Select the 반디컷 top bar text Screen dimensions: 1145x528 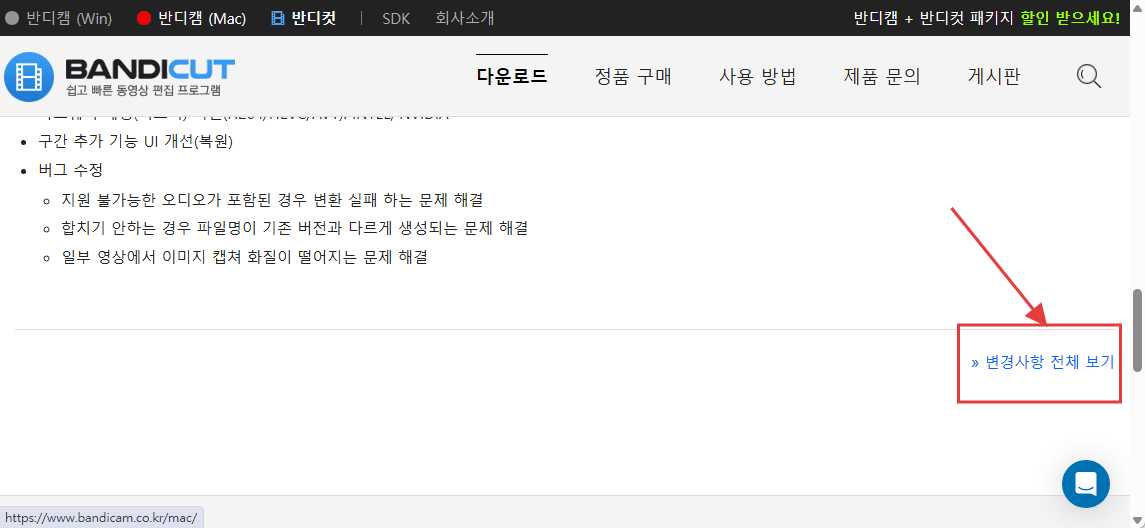click(x=313, y=18)
